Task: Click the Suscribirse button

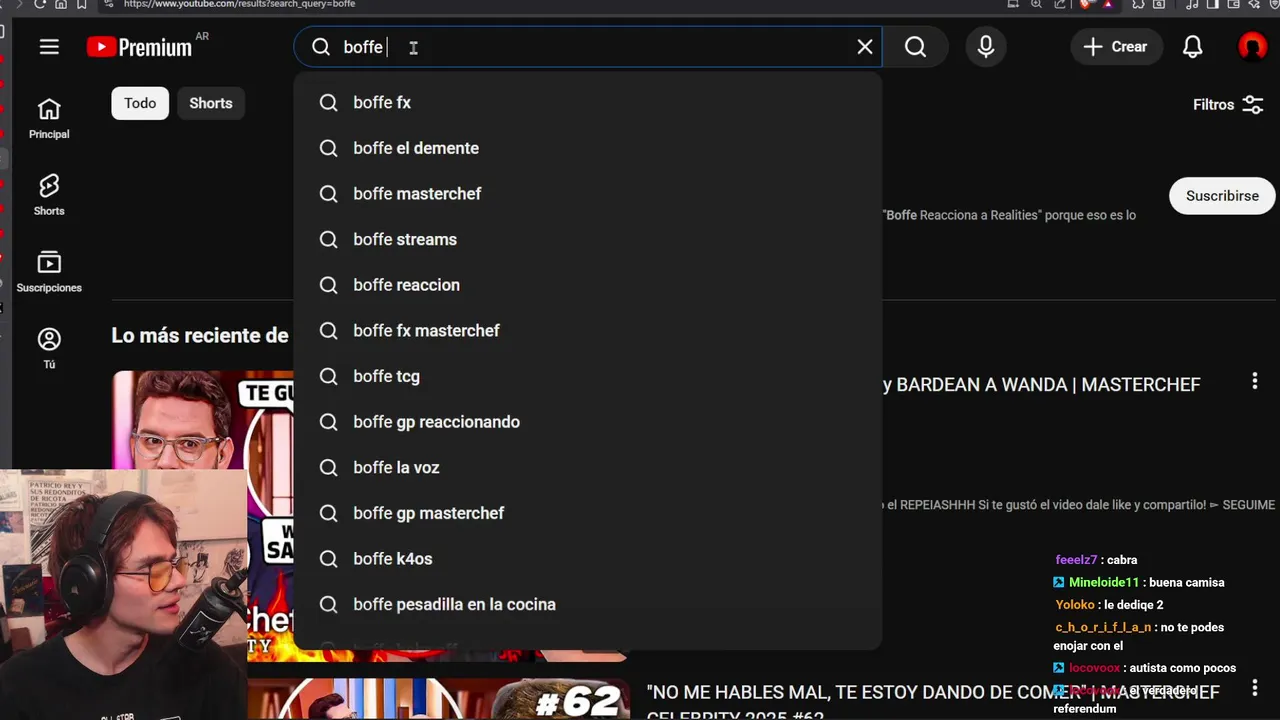Action: 1222,196
